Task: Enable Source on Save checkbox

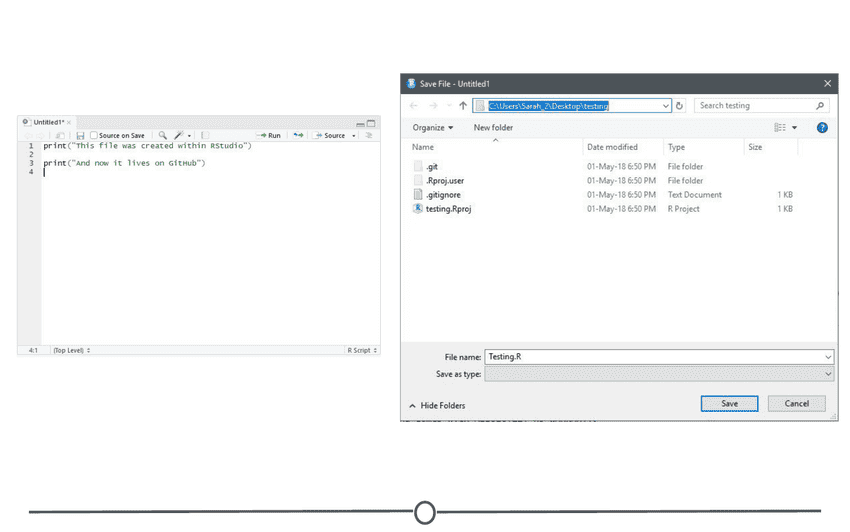Action: coord(94,136)
